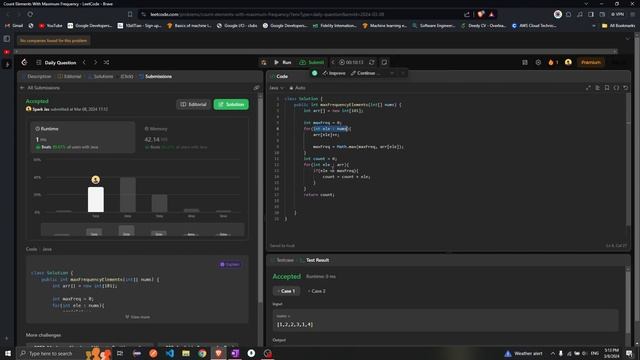This screenshot has height=360, width=640.
Task: Open the YouTube bookmark
Action: (x=50, y=25)
